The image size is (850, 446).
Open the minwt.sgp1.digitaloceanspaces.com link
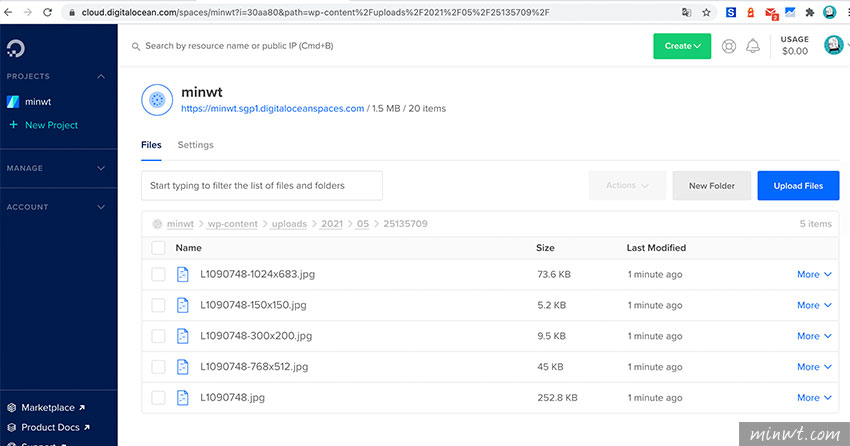273,108
